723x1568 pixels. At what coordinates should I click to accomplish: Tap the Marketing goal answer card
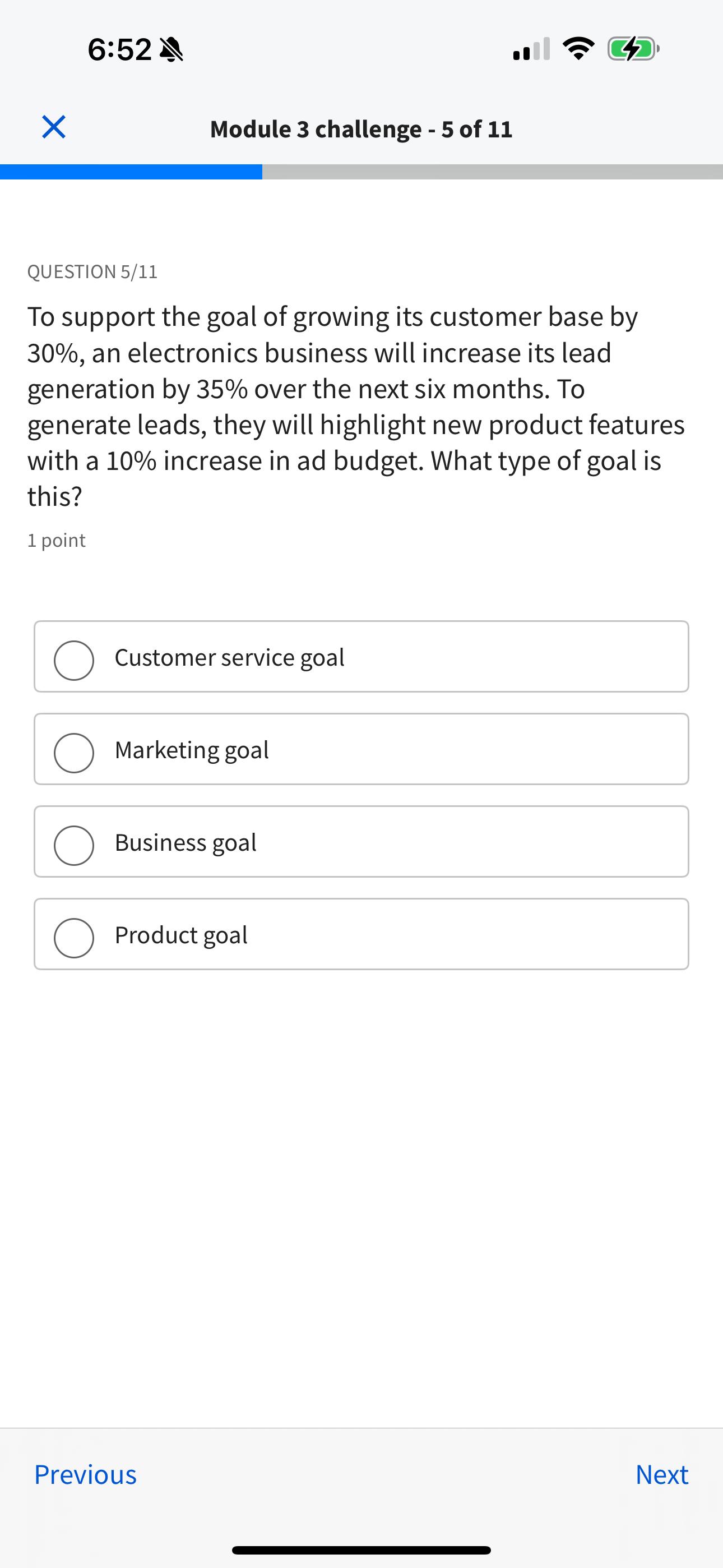coord(361,749)
